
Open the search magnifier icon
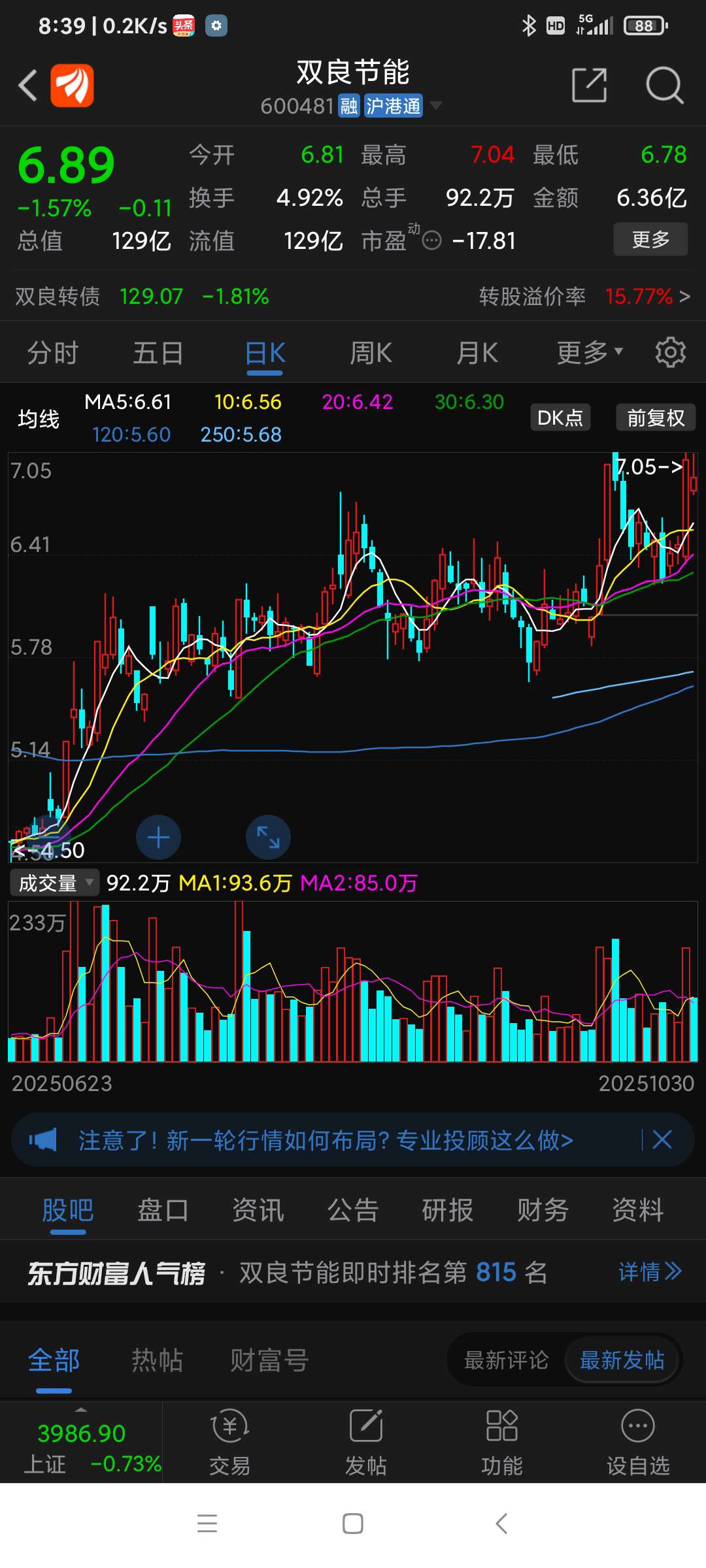click(x=664, y=85)
